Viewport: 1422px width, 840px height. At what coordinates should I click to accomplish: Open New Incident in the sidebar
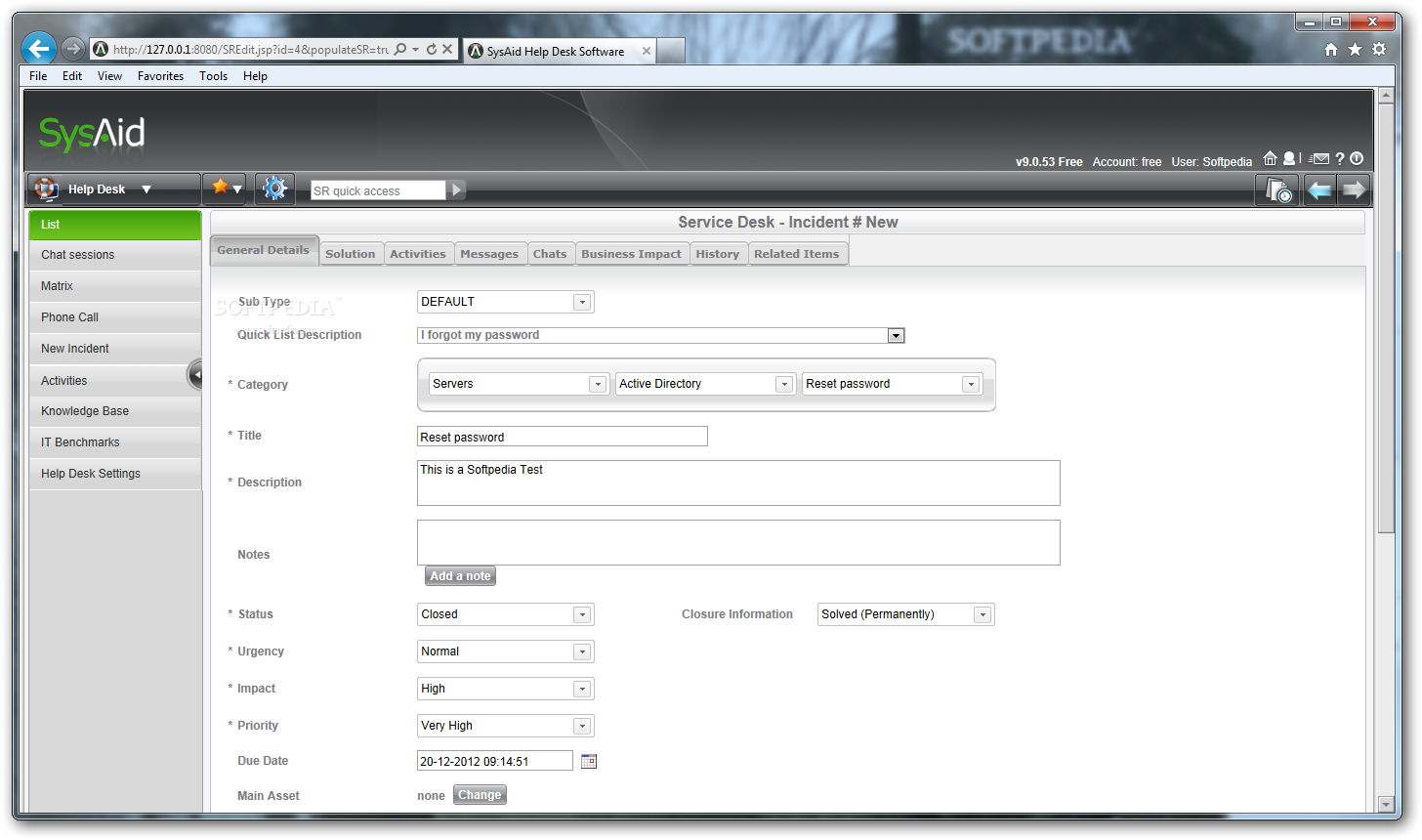tap(115, 349)
